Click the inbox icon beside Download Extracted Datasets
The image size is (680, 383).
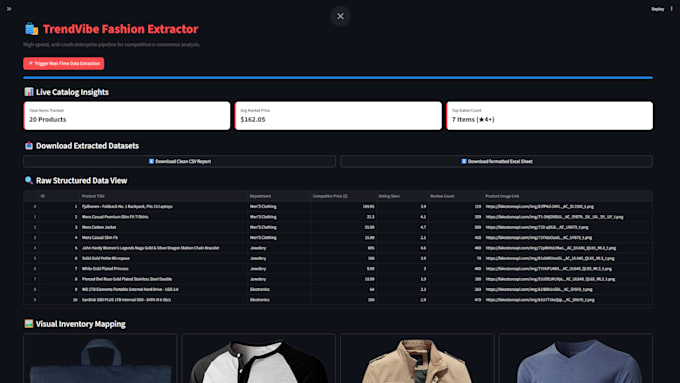pyautogui.click(x=29, y=145)
